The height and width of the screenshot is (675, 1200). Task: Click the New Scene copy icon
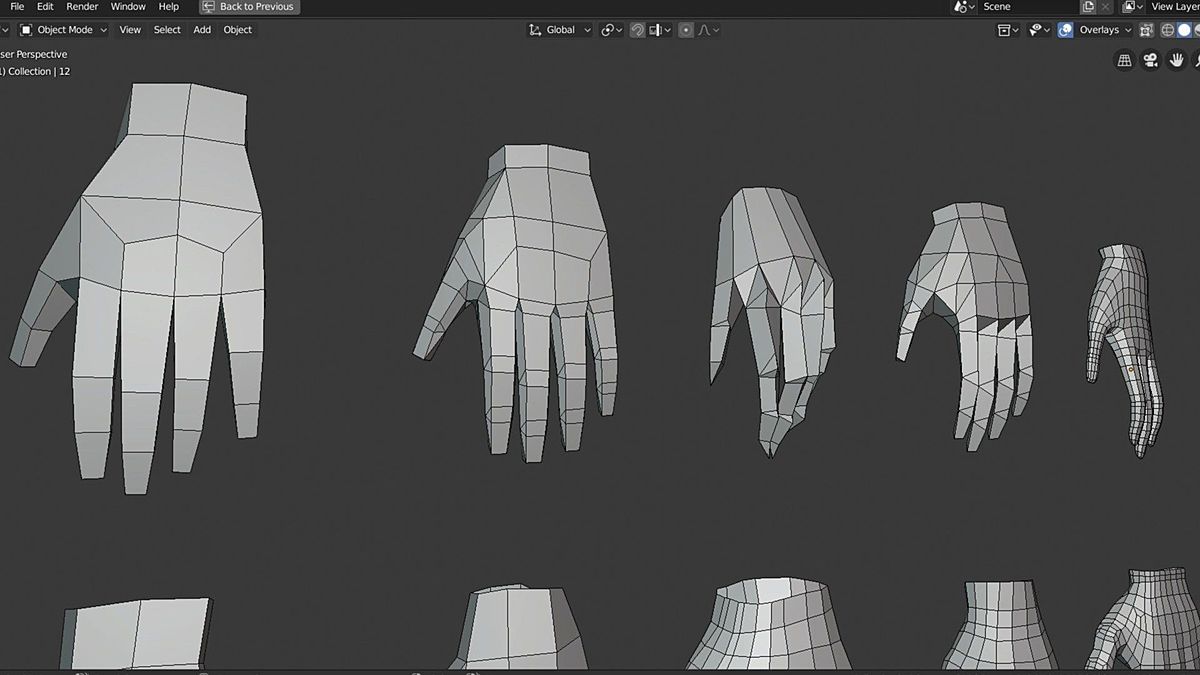1088,6
